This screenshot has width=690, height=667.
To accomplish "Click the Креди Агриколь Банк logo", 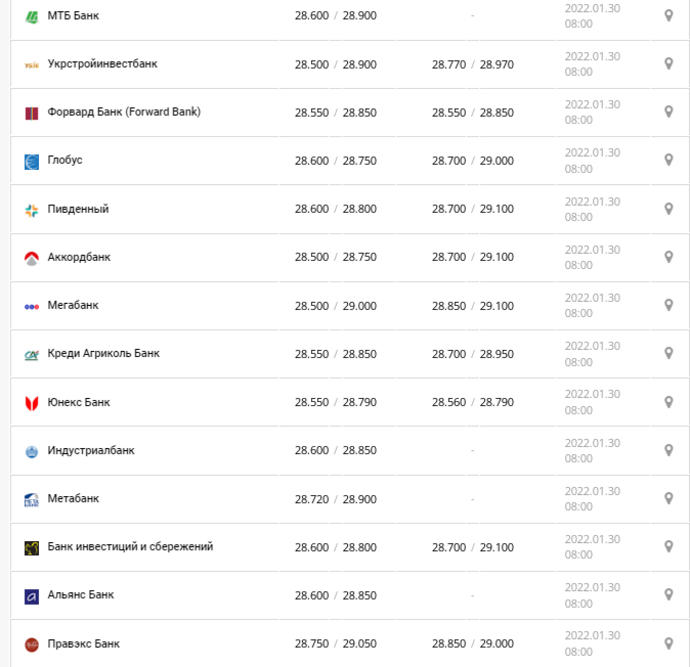I will pyautogui.click(x=31, y=354).
